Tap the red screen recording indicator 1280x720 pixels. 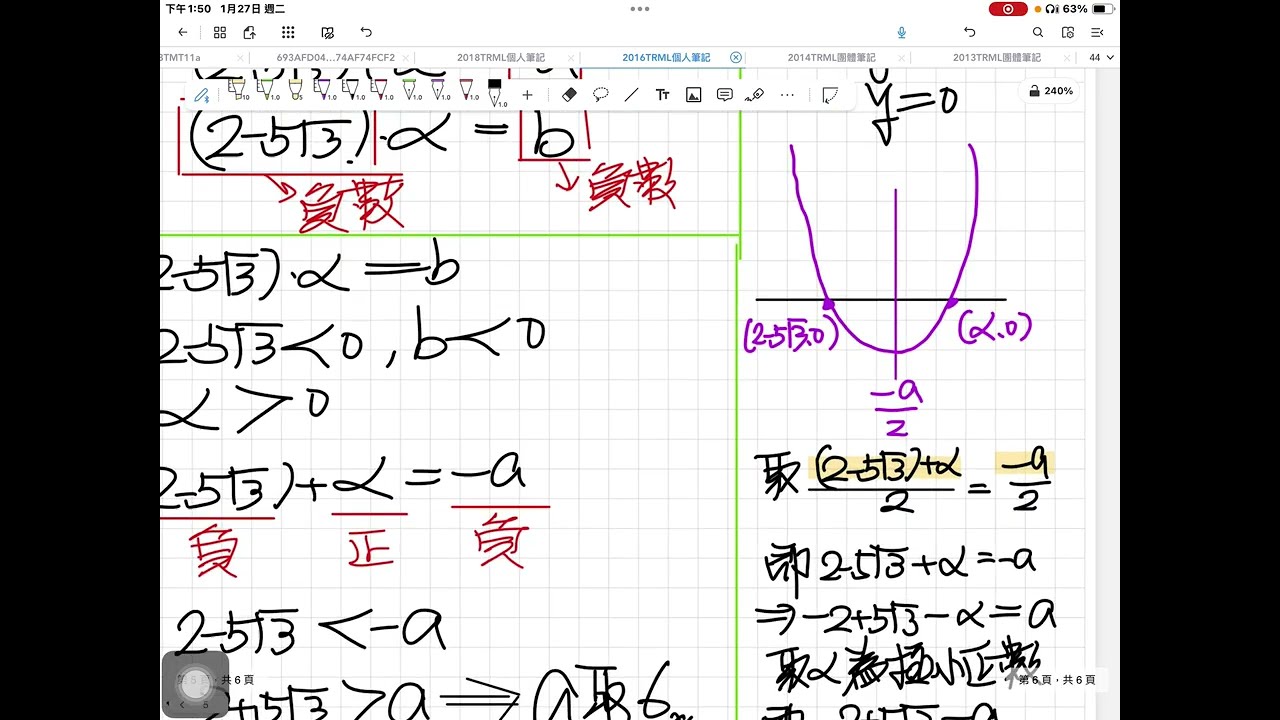click(x=1008, y=9)
